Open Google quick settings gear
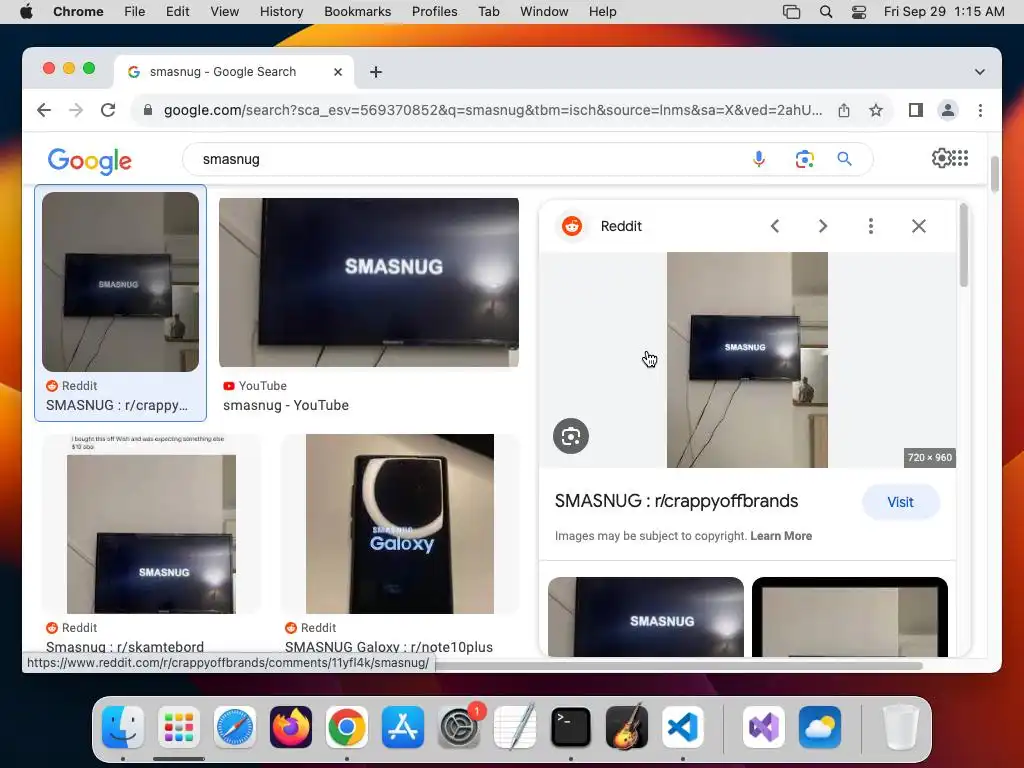 [941, 158]
